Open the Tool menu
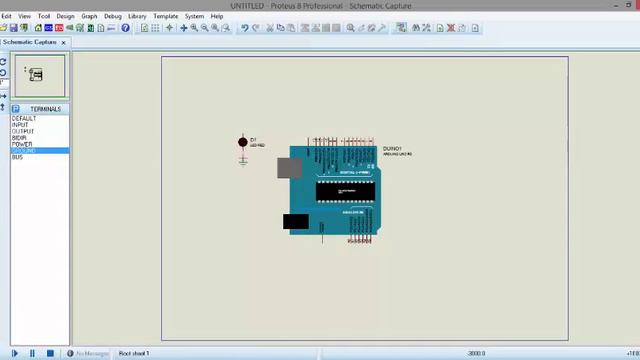This screenshot has height=360, width=640. [44, 16]
